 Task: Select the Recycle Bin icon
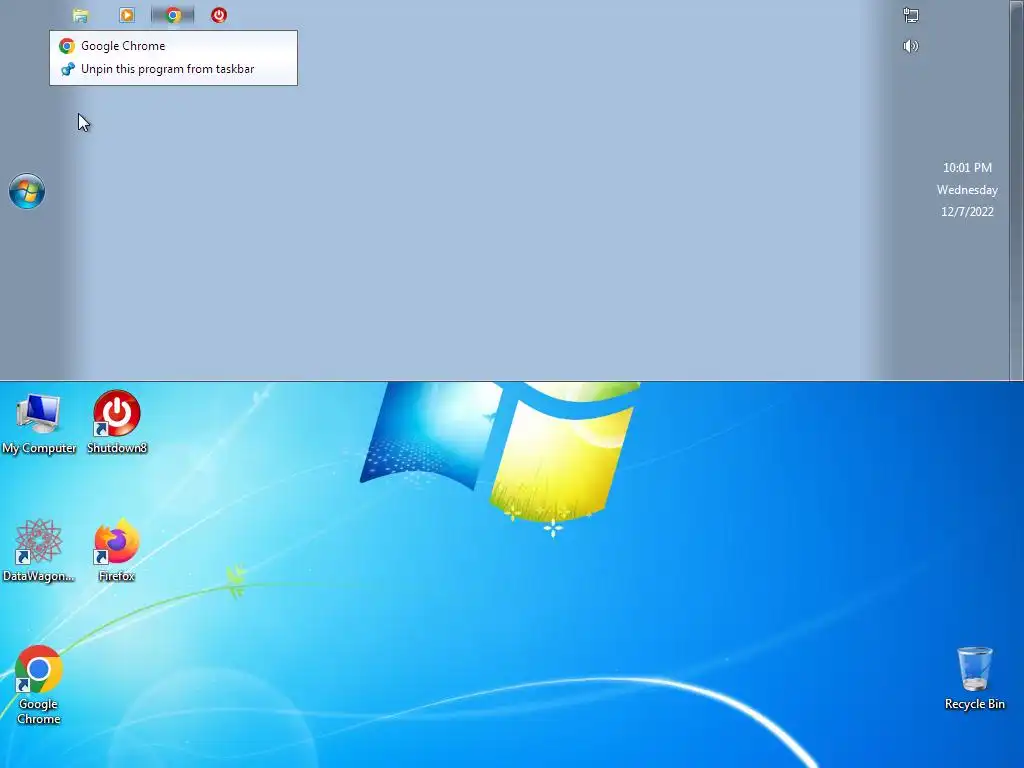point(974,679)
